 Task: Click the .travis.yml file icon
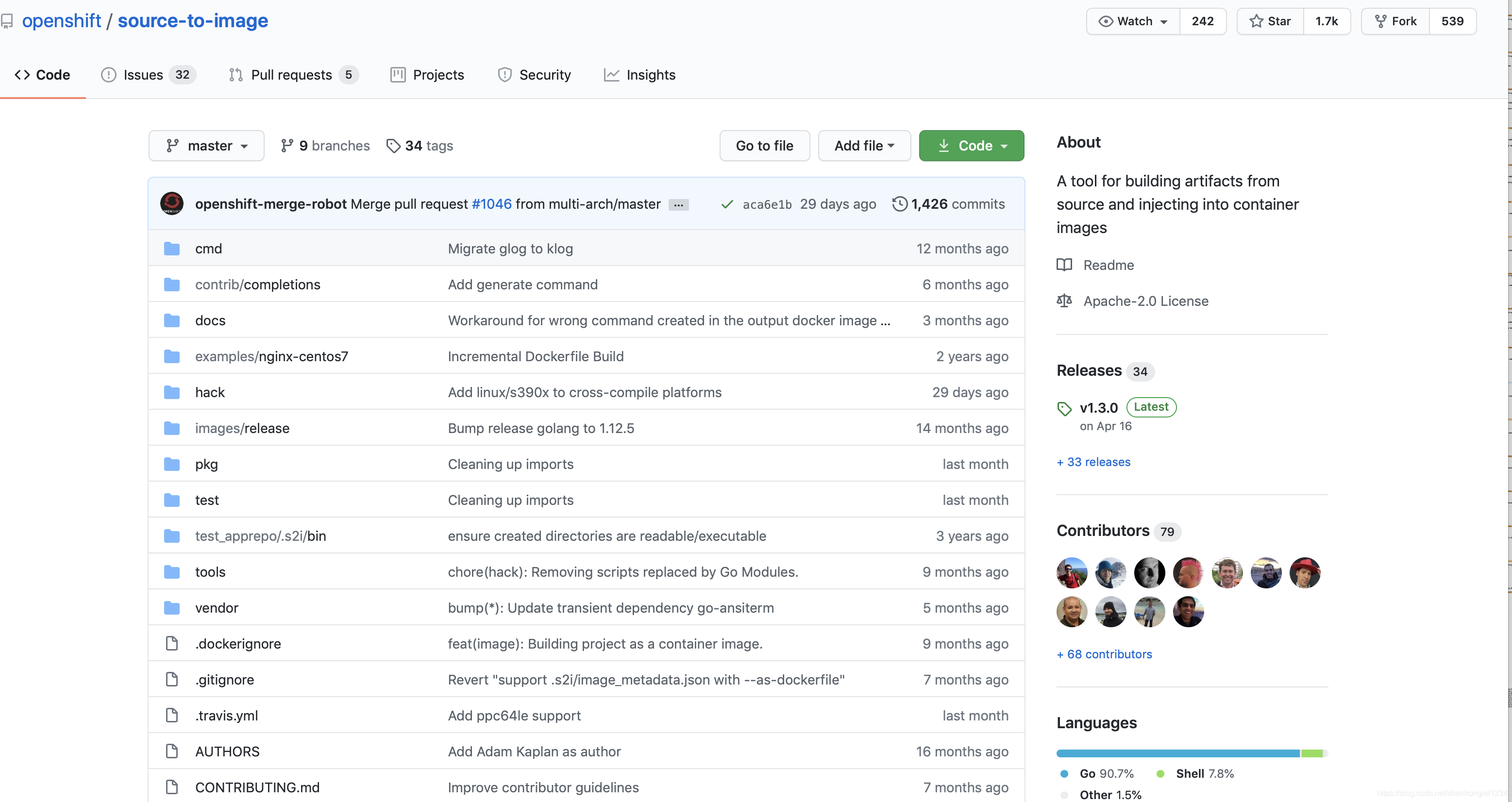pos(171,715)
